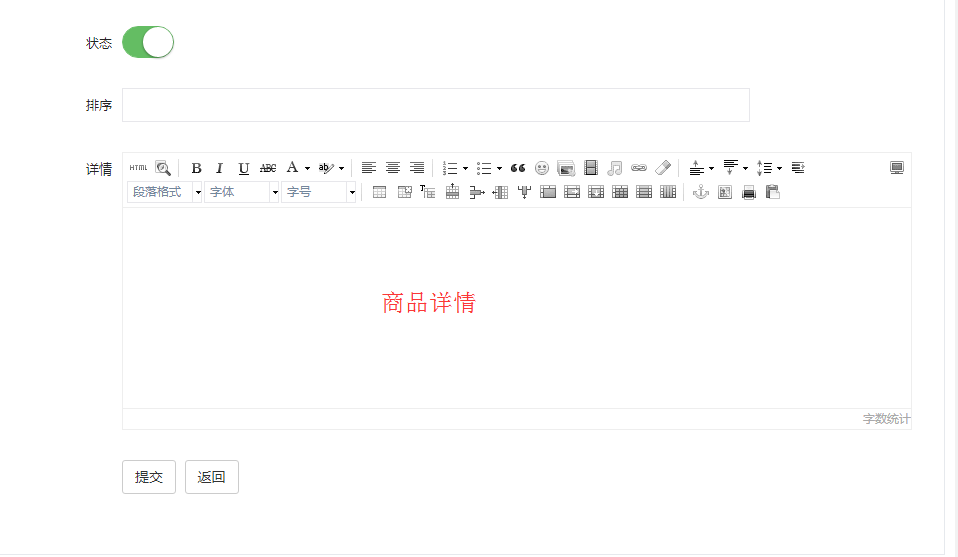Image resolution: width=958 pixels, height=557 pixels.
Task: Click the 返回 button
Action: (212, 477)
